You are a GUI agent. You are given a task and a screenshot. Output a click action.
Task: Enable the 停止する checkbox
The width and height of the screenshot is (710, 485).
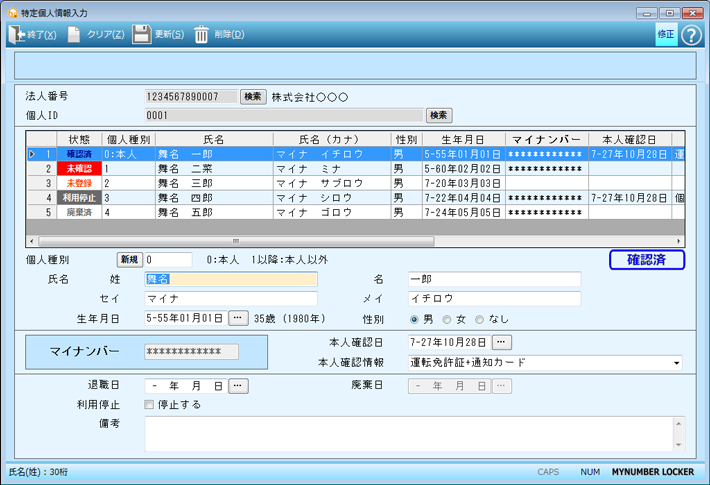tap(150, 405)
